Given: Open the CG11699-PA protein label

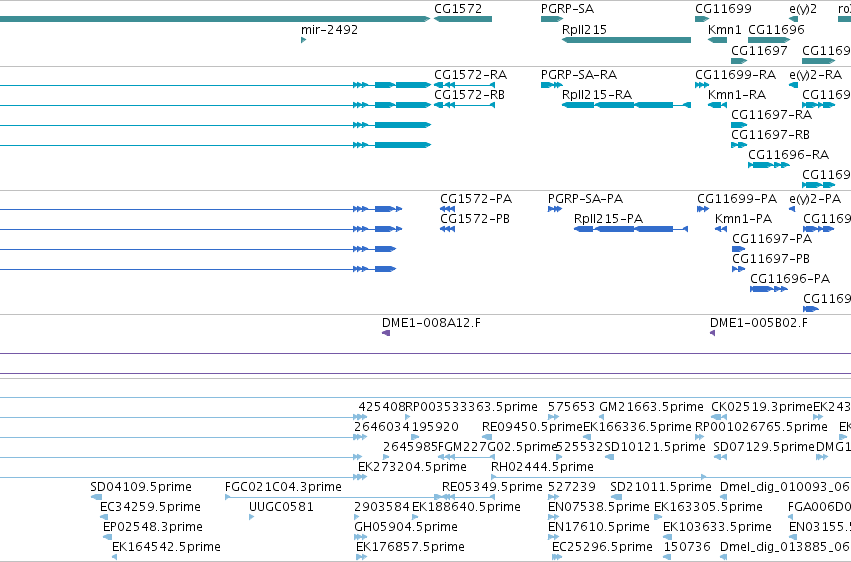Looking at the screenshot, I should click(x=737, y=199).
